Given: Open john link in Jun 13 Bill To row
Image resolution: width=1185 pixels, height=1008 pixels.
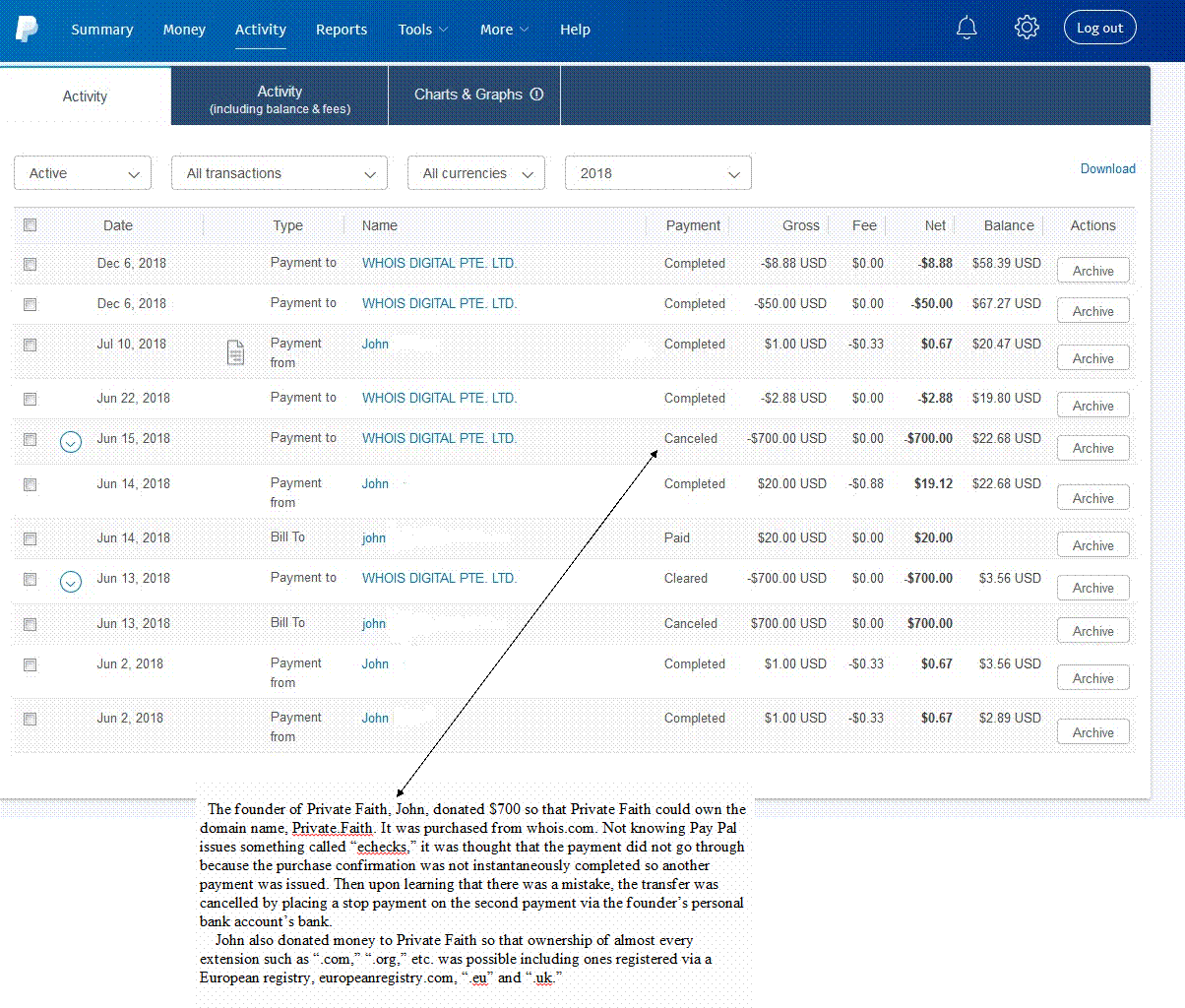Looking at the screenshot, I should [374, 624].
